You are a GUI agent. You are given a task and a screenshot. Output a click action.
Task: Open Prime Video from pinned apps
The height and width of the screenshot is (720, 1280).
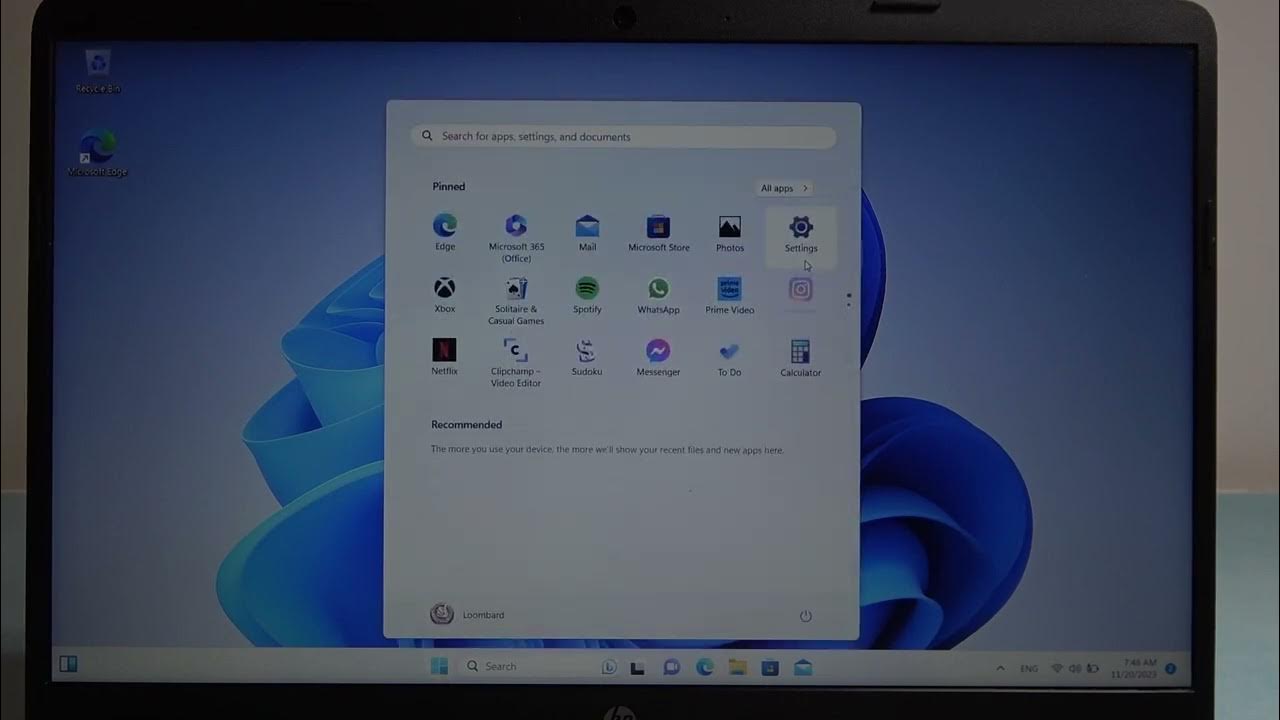pyautogui.click(x=729, y=294)
